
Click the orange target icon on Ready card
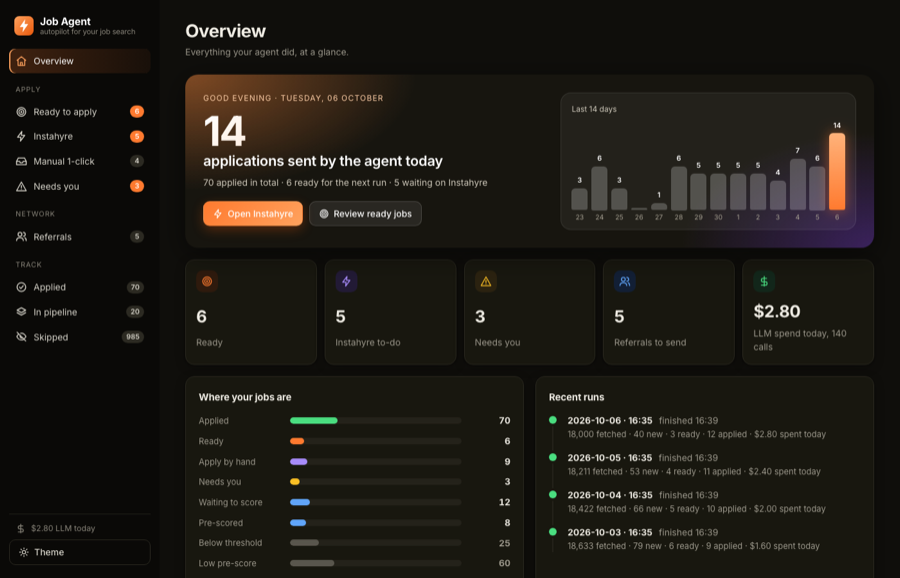[x=207, y=281]
